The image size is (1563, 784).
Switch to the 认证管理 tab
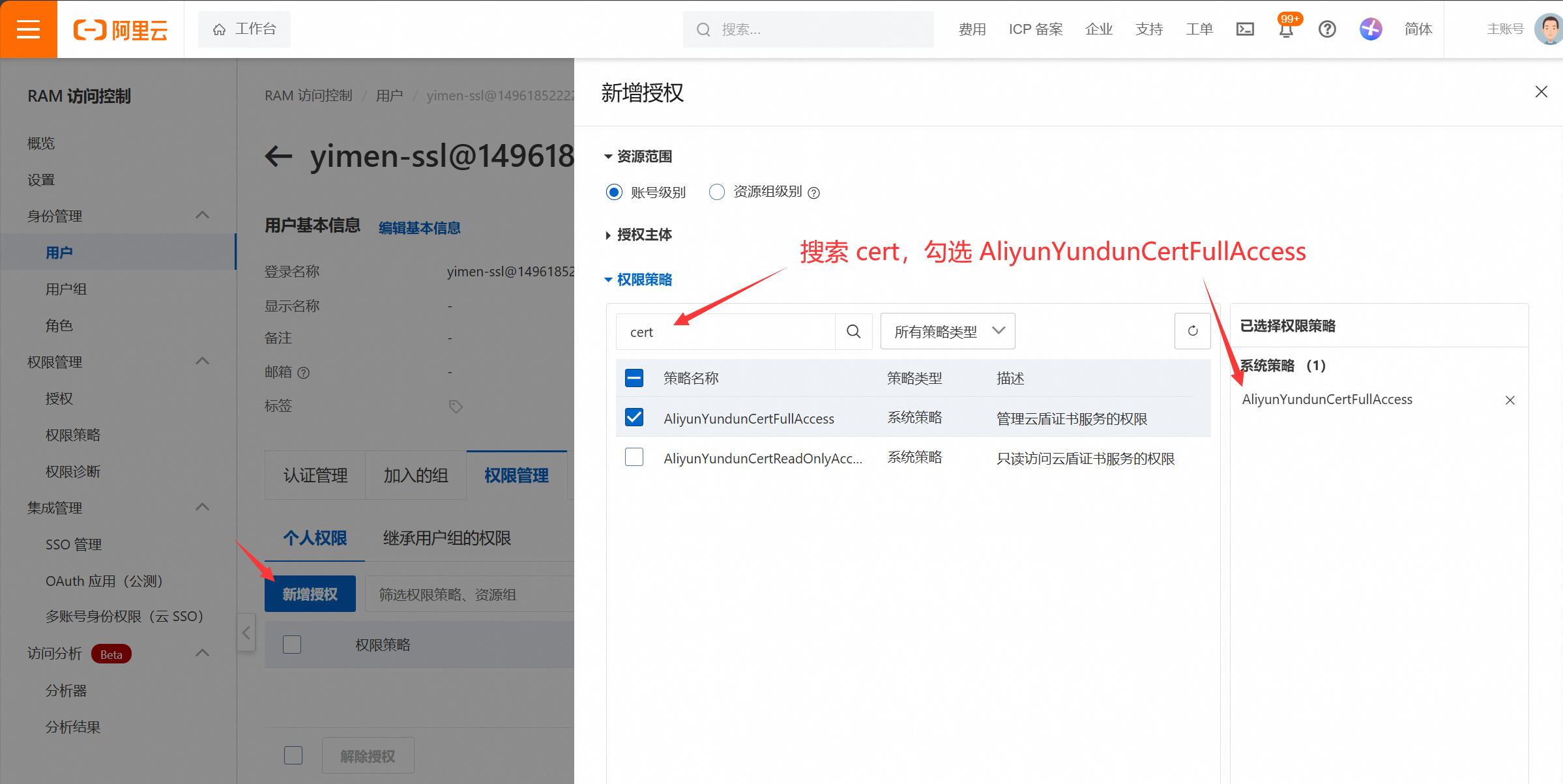point(315,475)
